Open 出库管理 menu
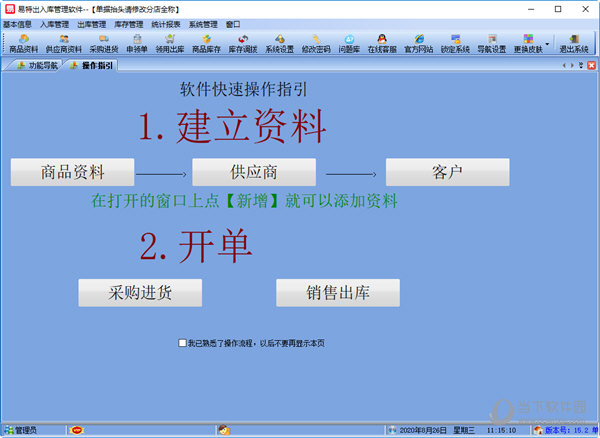 click(91, 24)
